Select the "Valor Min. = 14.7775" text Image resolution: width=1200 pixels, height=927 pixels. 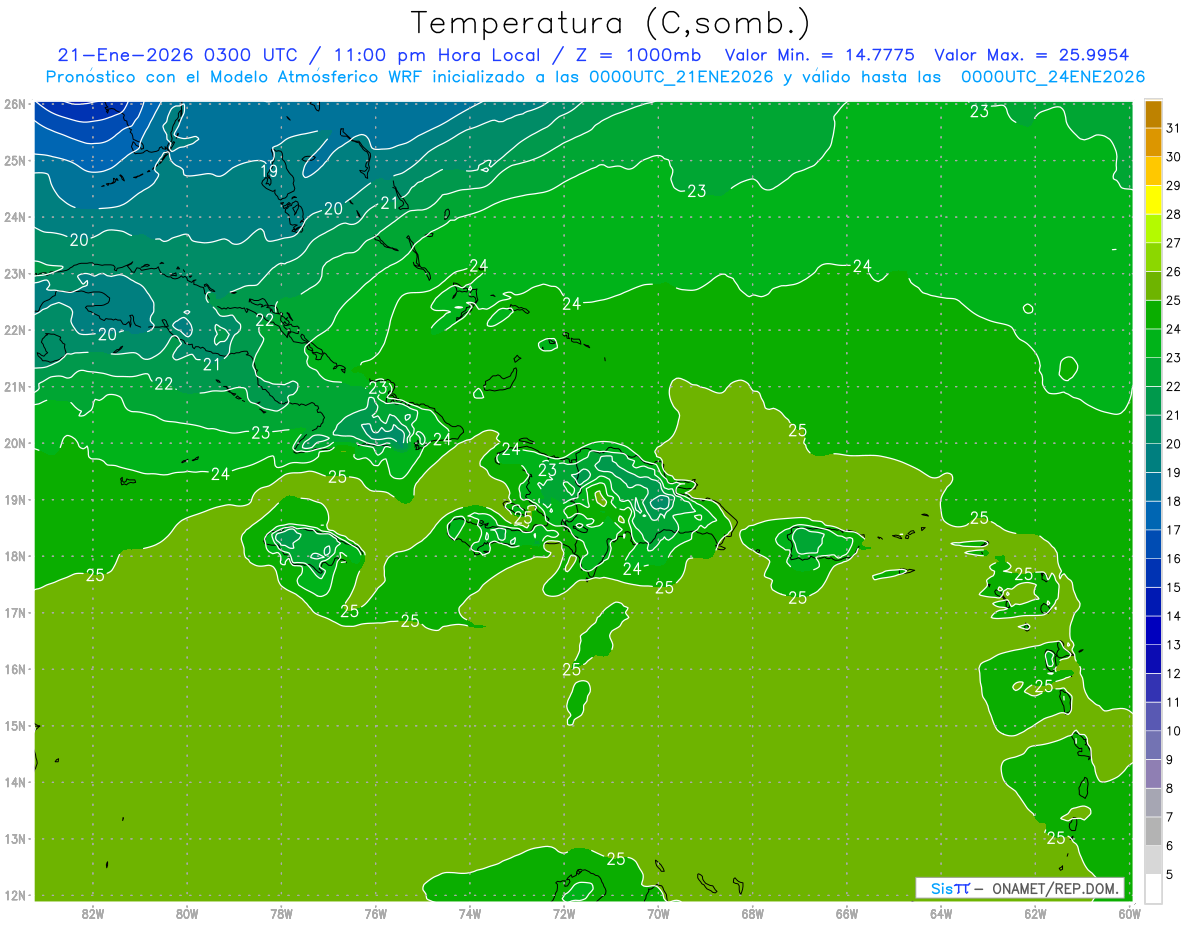[x=819, y=55]
